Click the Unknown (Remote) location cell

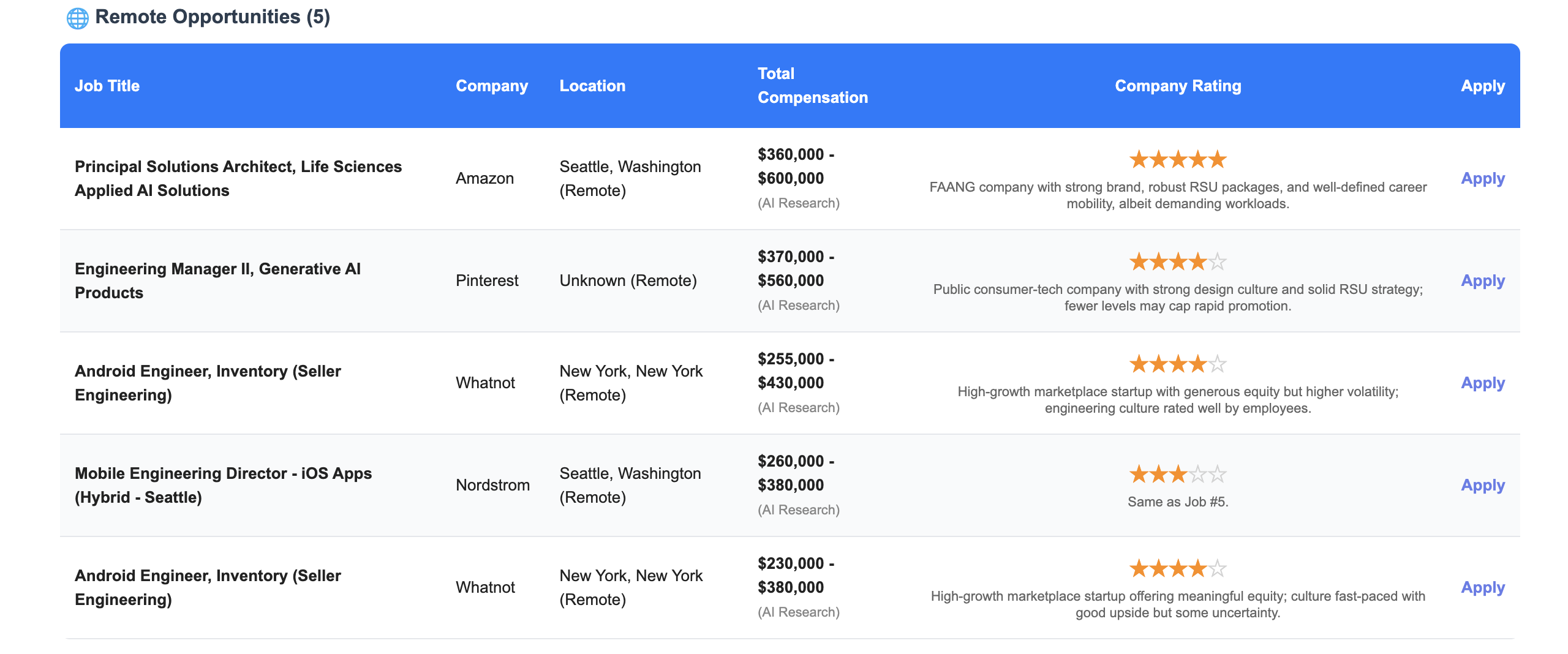pos(628,280)
